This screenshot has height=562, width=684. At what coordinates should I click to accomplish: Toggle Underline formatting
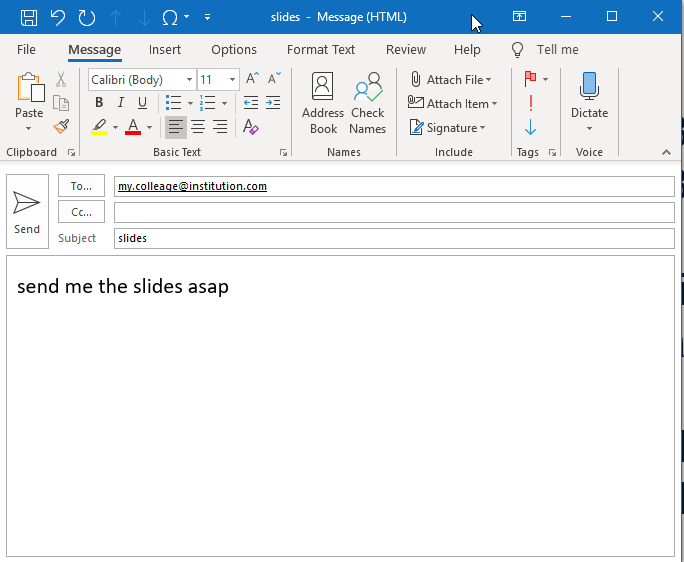pyautogui.click(x=142, y=103)
